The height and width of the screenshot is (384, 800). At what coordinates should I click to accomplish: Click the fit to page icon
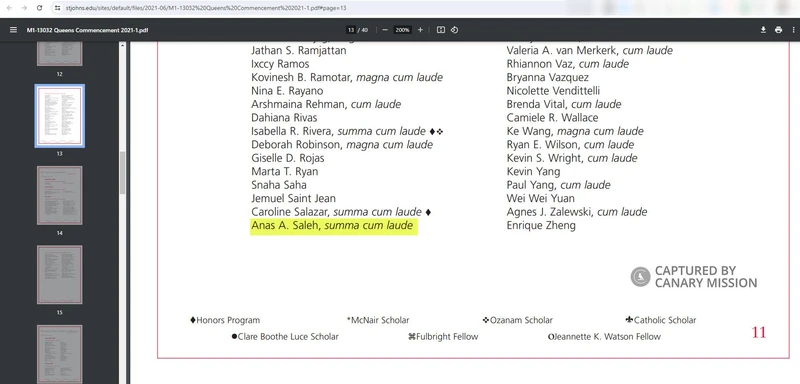point(441,30)
